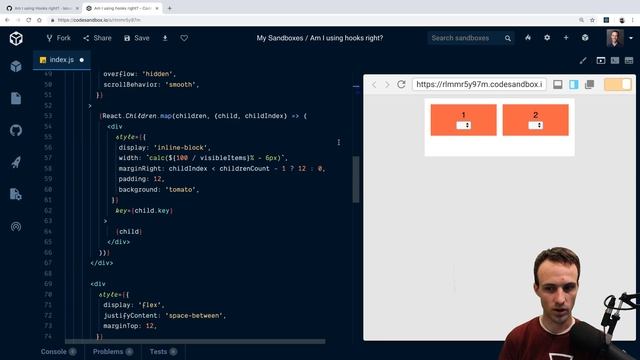
Task: Switch to split editor layout icon
Action: (x=615, y=61)
